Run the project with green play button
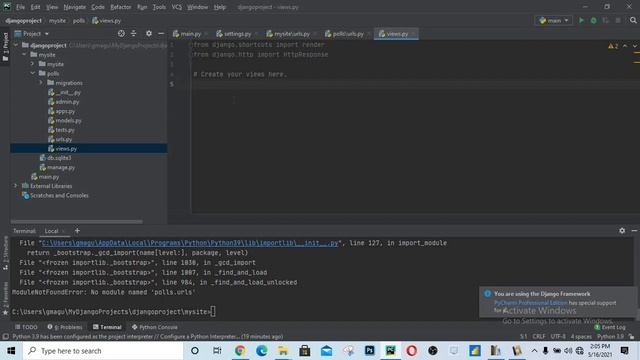640x360 pixels. coord(581,20)
